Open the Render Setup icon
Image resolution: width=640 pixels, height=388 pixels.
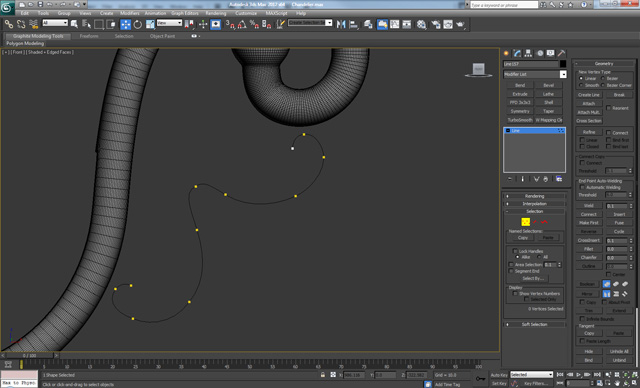pos(436,24)
